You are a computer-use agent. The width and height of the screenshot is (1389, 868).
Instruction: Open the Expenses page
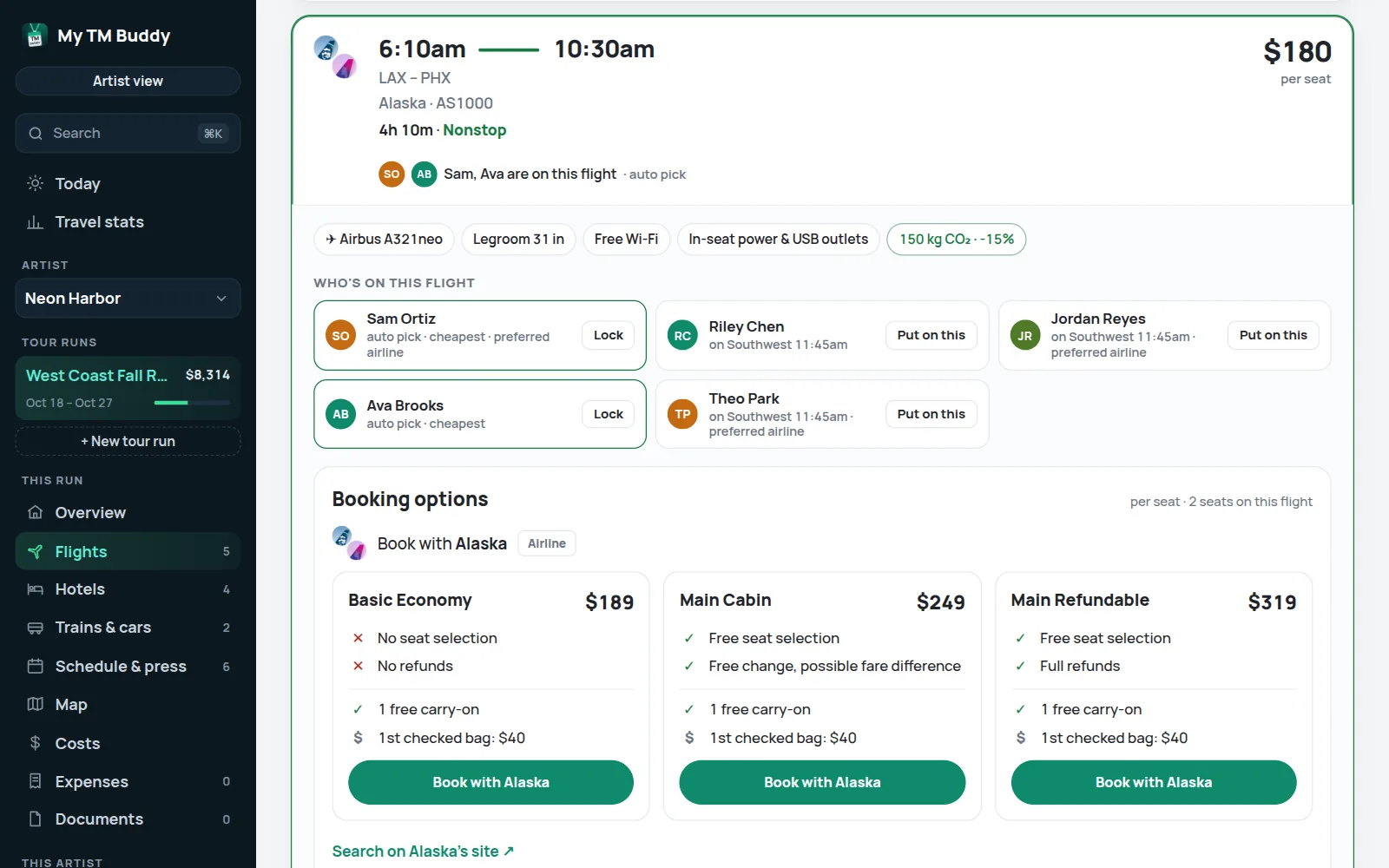point(128,781)
